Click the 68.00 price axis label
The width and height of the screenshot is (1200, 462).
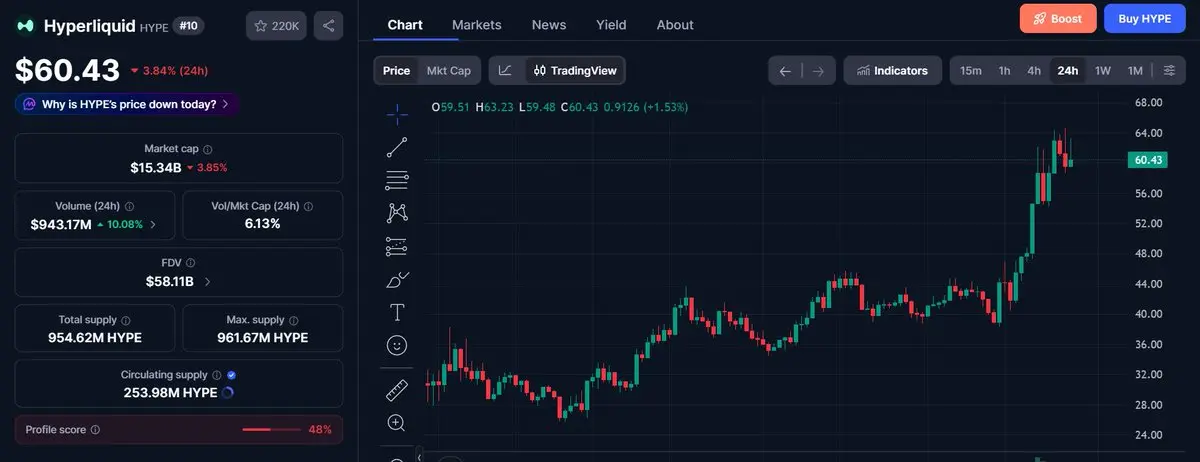[1148, 103]
